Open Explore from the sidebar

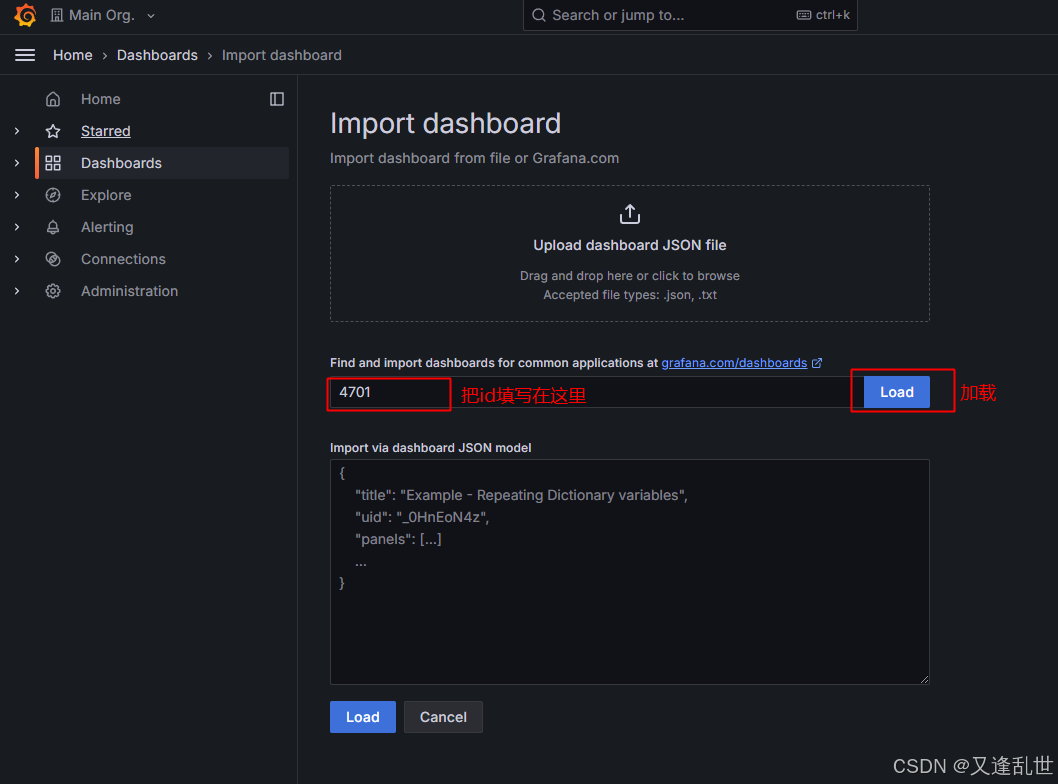(106, 195)
